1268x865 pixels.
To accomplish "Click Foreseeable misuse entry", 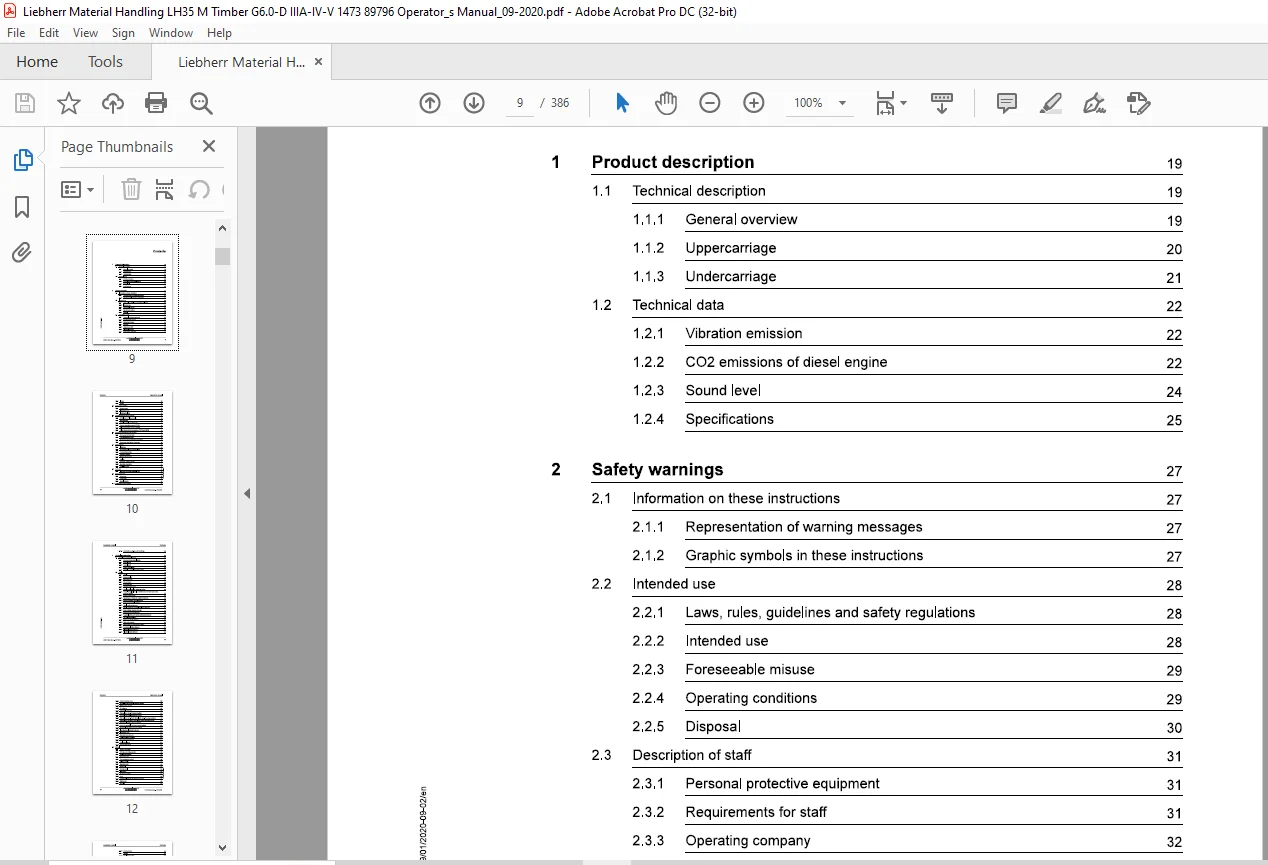I will [749, 669].
